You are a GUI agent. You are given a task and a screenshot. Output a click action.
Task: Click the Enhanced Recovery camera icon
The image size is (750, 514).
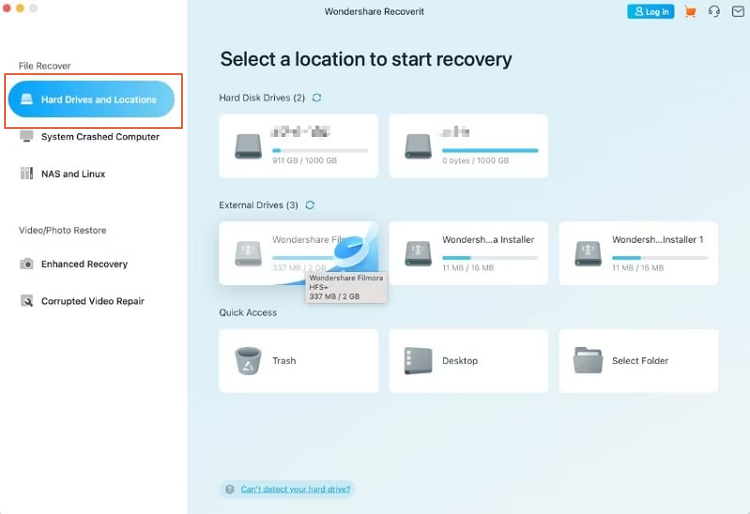[x=27, y=264]
